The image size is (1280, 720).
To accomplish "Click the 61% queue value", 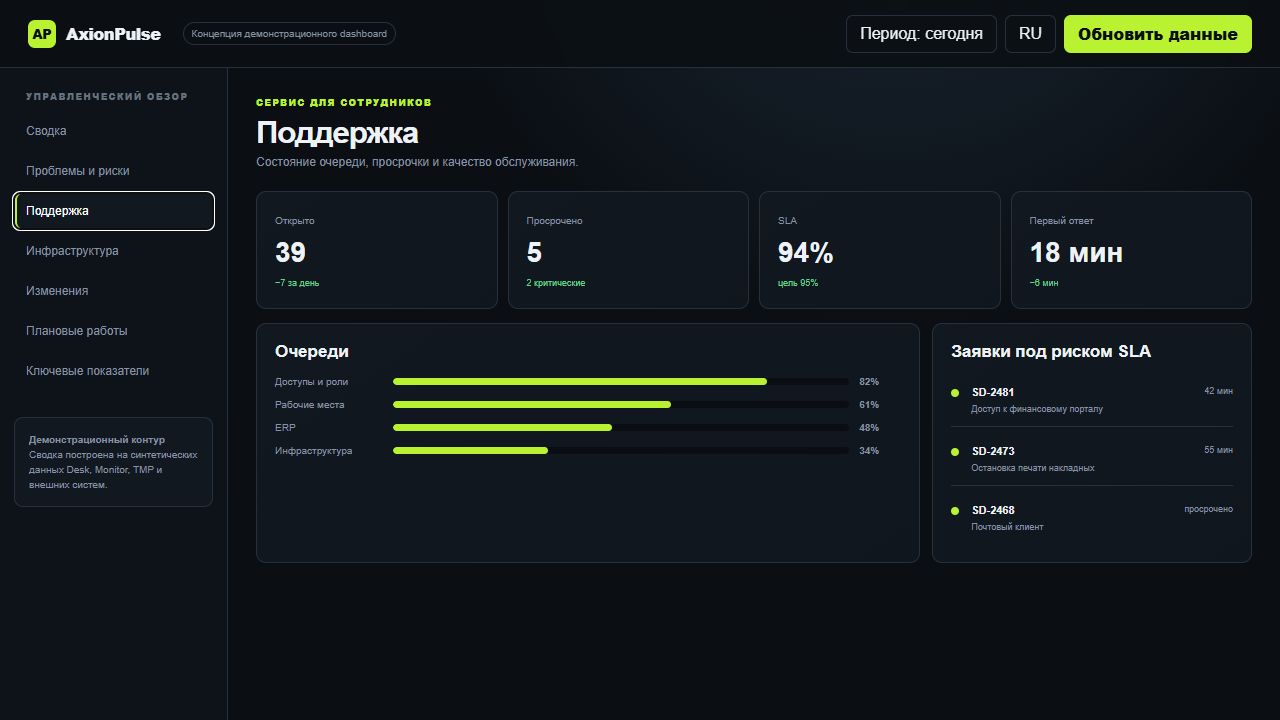I will click(869, 405).
